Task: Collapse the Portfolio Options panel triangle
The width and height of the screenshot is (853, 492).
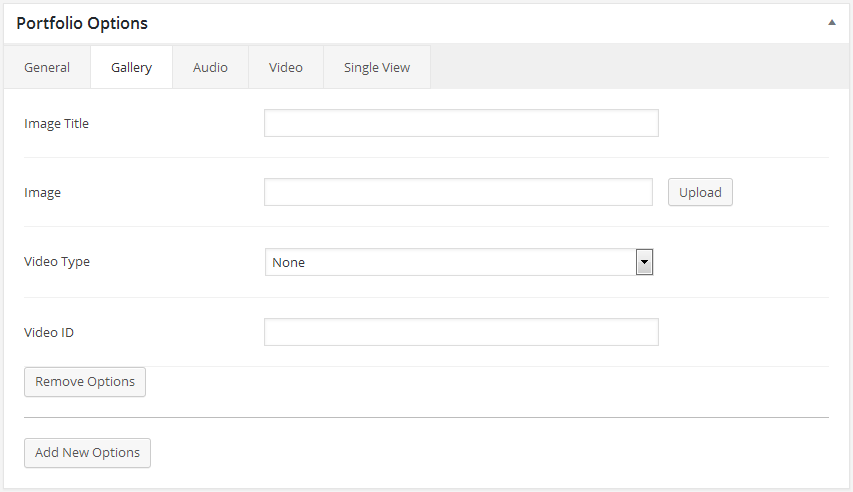Action: (831, 22)
